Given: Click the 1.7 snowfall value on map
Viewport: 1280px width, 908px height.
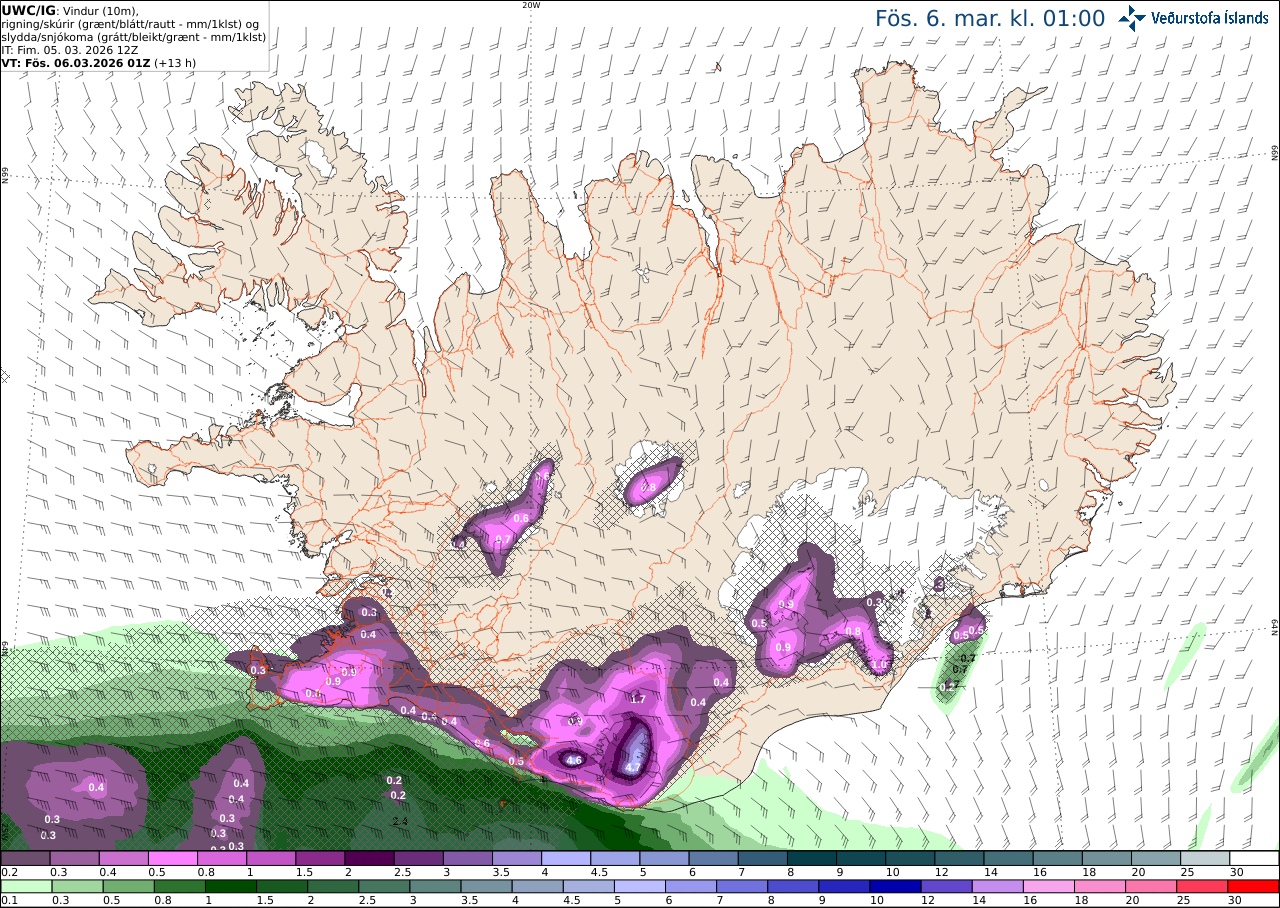Looking at the screenshot, I should (637, 699).
